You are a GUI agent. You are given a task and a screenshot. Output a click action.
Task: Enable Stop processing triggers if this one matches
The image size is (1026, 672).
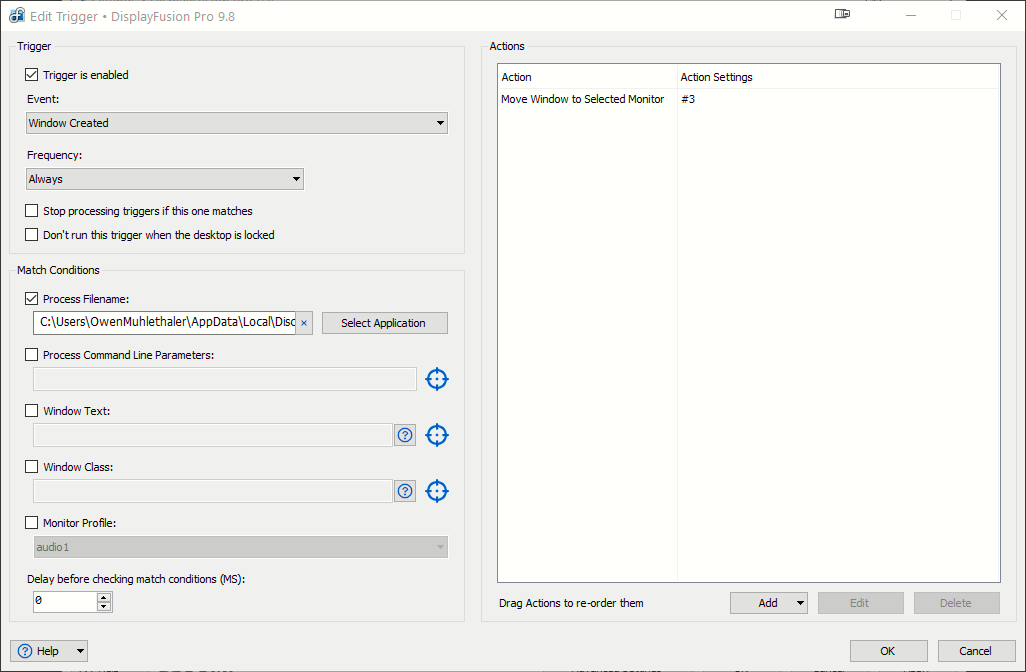point(32,211)
